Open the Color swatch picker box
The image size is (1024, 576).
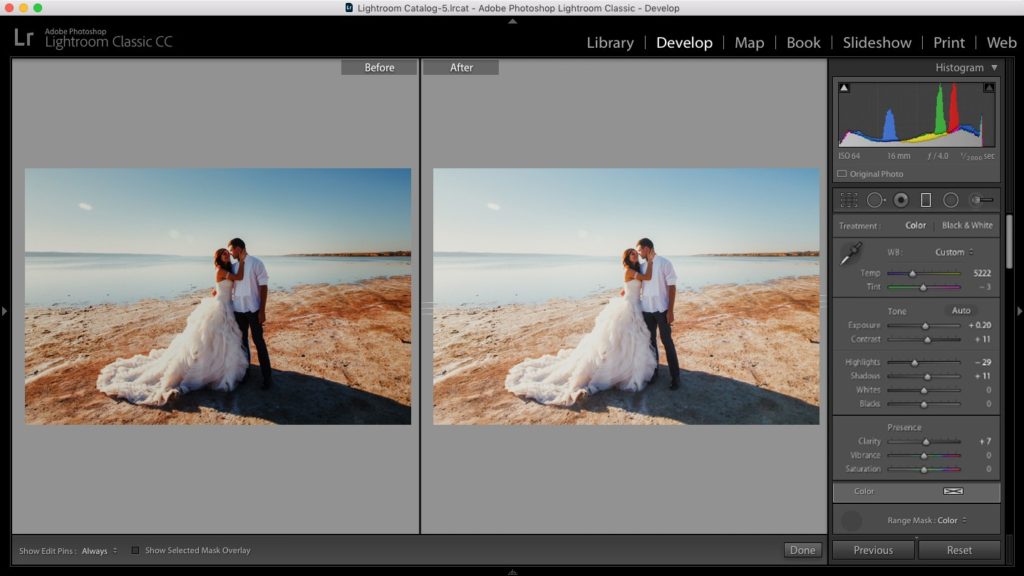[x=953, y=491]
